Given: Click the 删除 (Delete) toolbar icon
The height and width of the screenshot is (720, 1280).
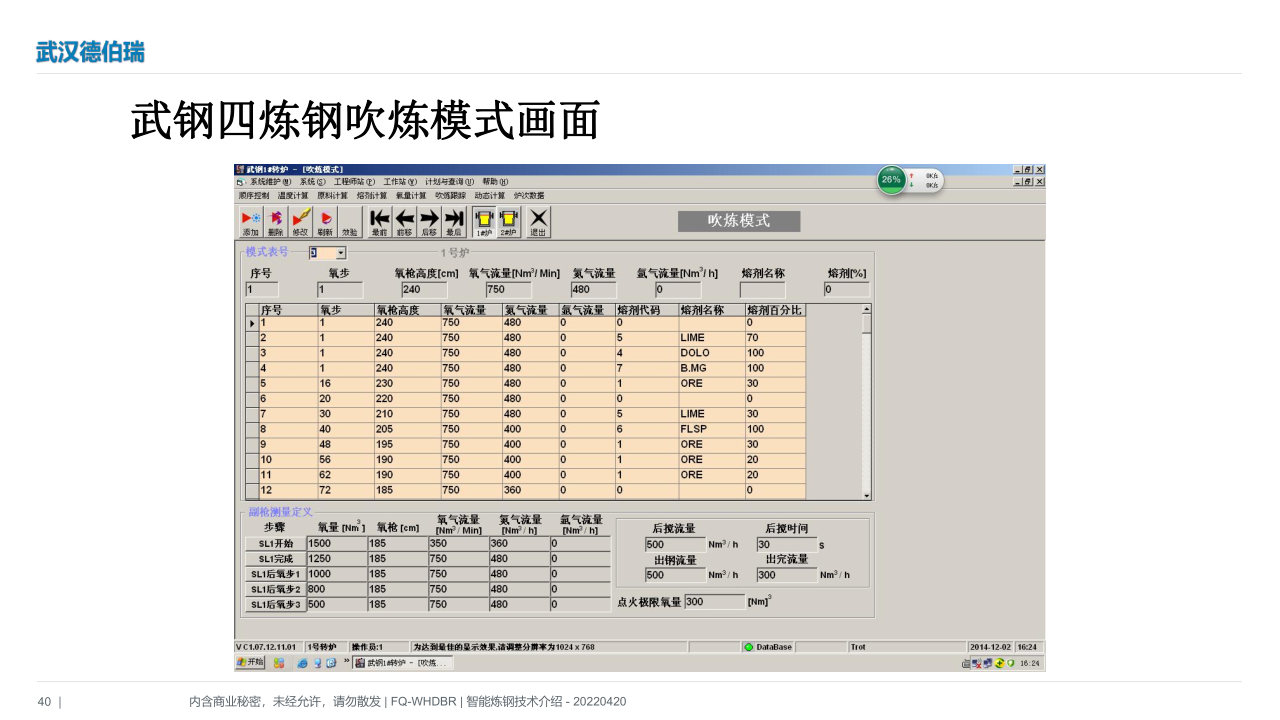Looking at the screenshot, I should 275,222.
